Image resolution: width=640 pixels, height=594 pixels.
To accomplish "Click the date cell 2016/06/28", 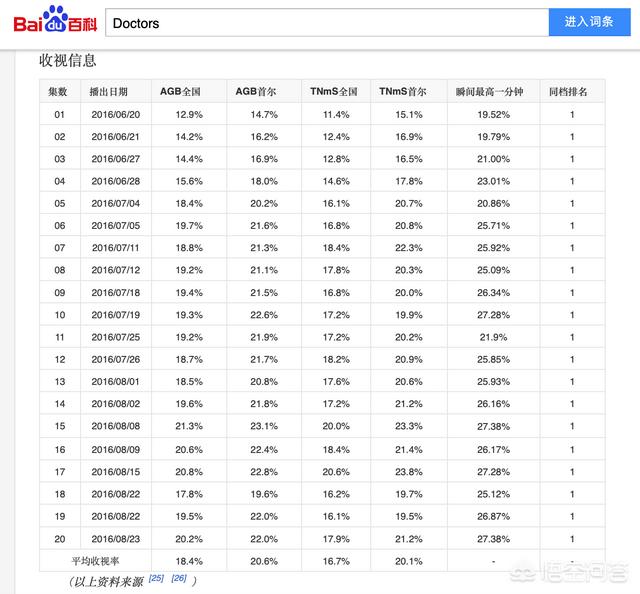I will (x=116, y=181).
